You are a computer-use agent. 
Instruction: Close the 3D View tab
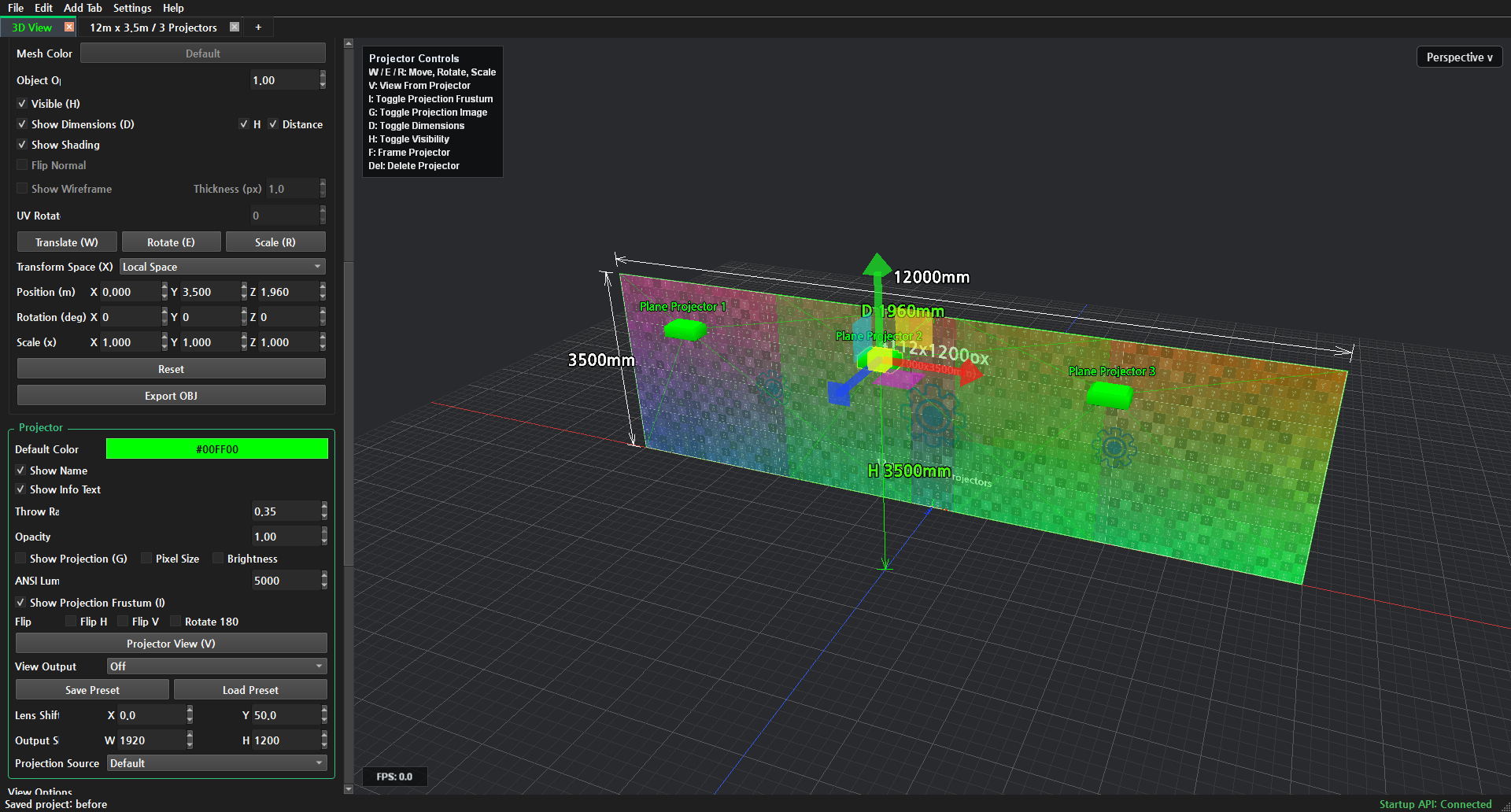pos(69,27)
